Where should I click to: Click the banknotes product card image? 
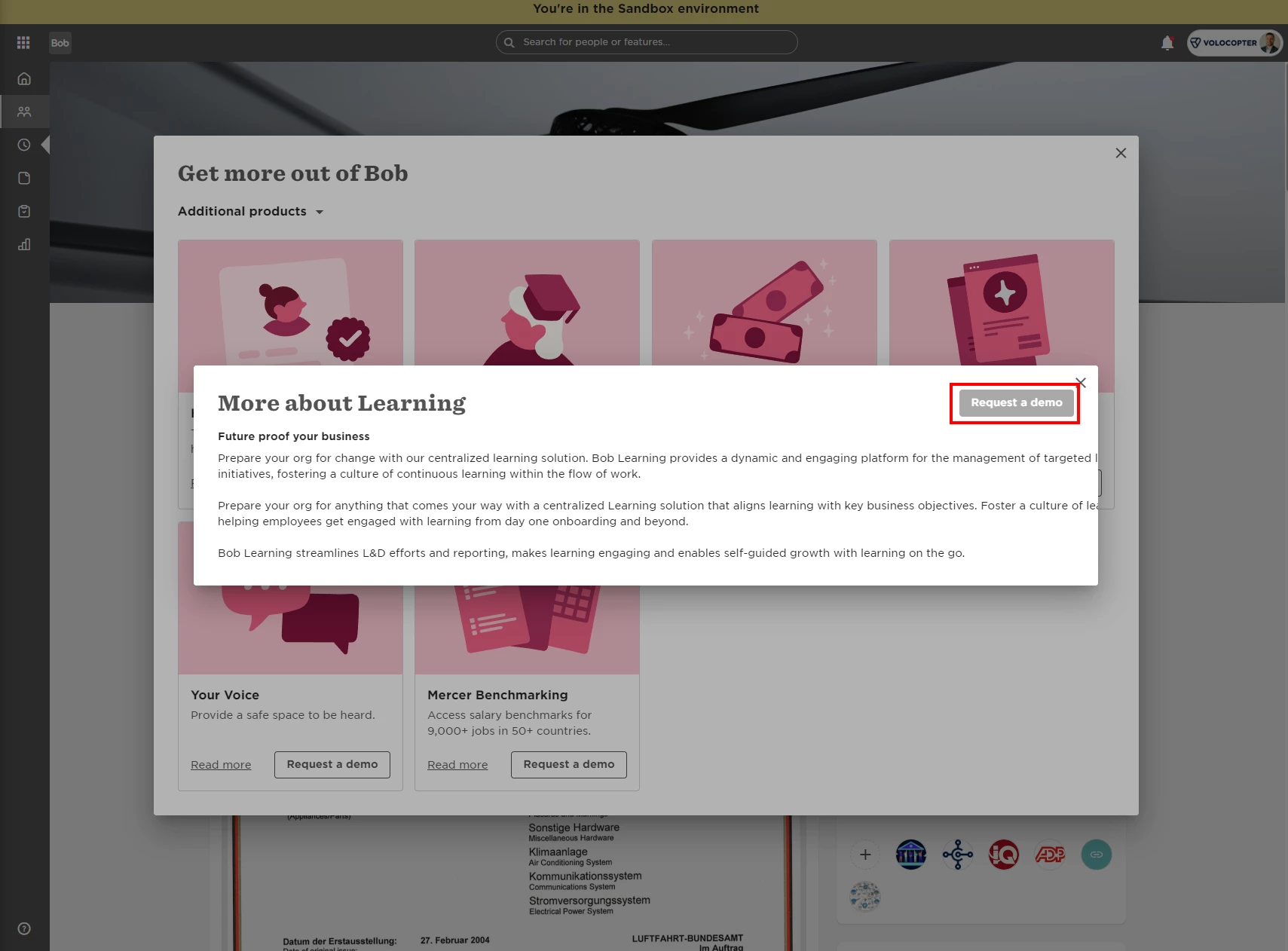tap(764, 303)
